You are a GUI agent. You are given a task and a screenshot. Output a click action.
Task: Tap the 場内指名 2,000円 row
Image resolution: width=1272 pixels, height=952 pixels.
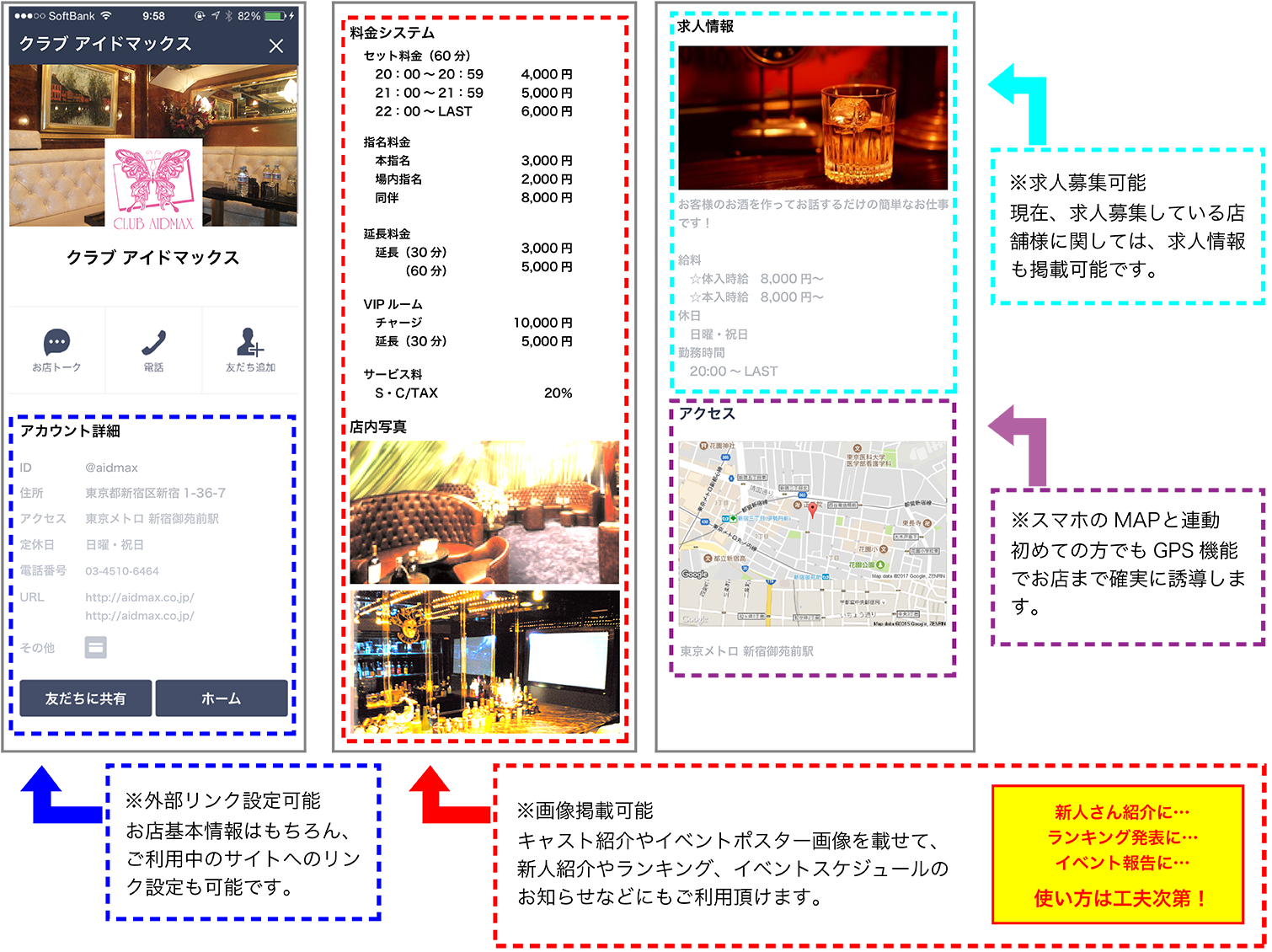[x=473, y=179]
